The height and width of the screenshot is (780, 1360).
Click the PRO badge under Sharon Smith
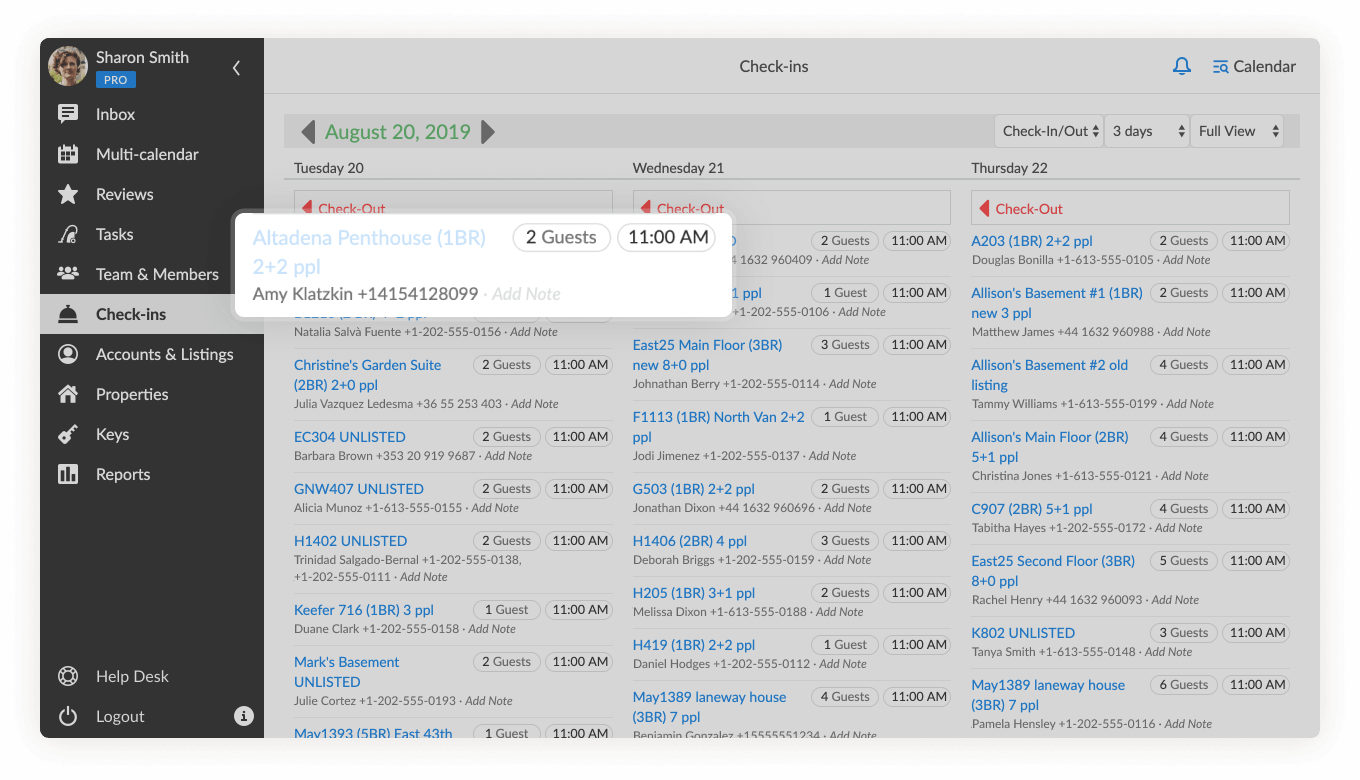coord(115,80)
